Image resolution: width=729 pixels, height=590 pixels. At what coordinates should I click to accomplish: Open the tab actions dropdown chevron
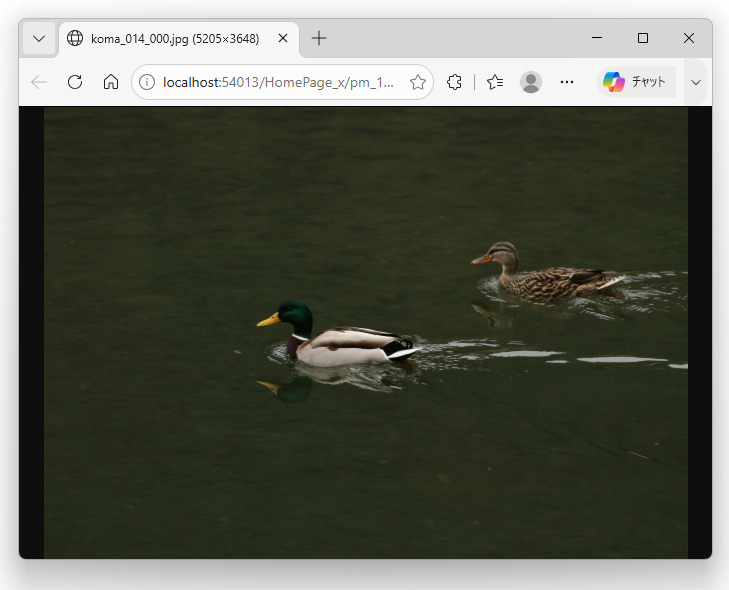pos(39,39)
